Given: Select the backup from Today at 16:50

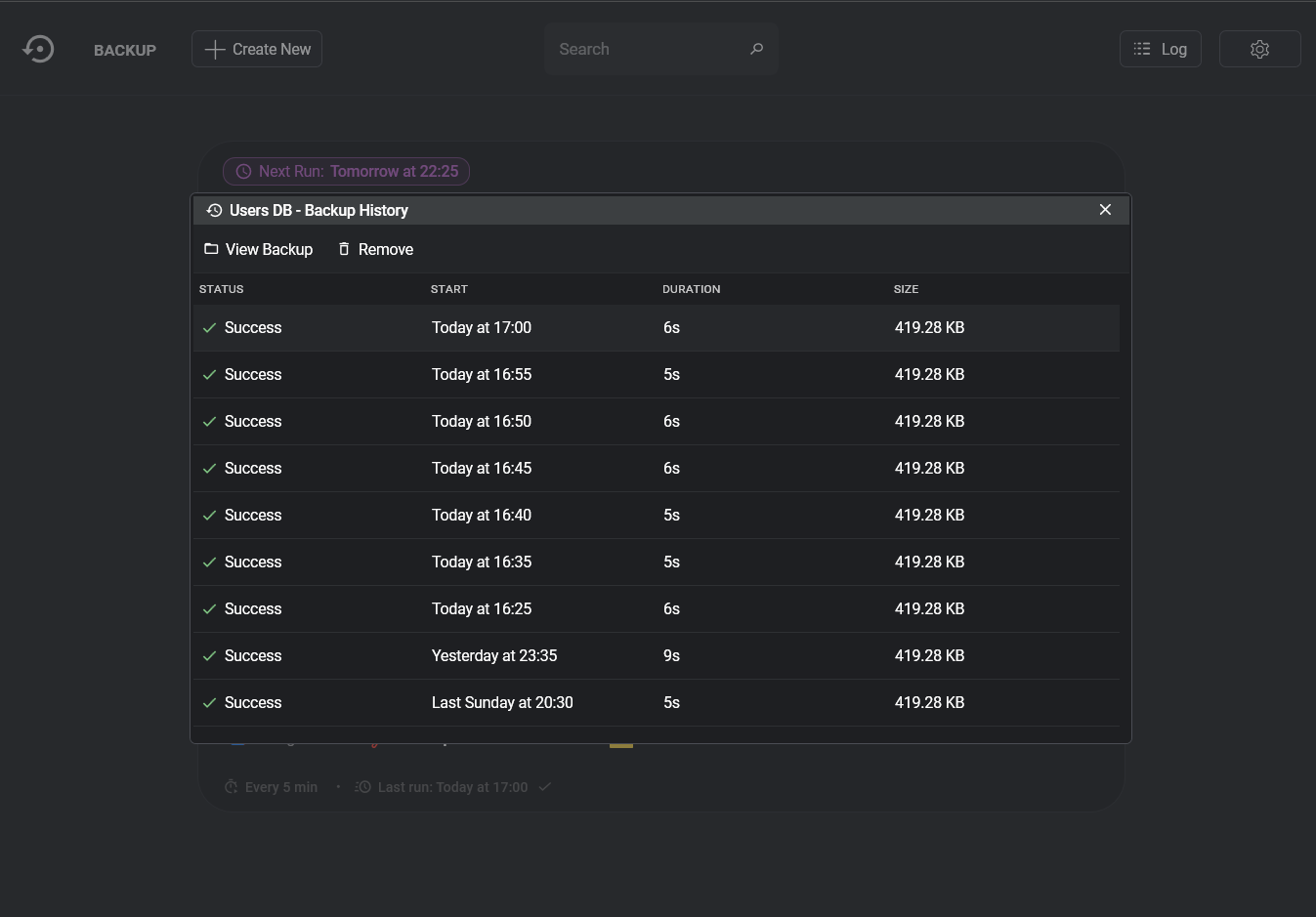Looking at the screenshot, I should tap(657, 422).
